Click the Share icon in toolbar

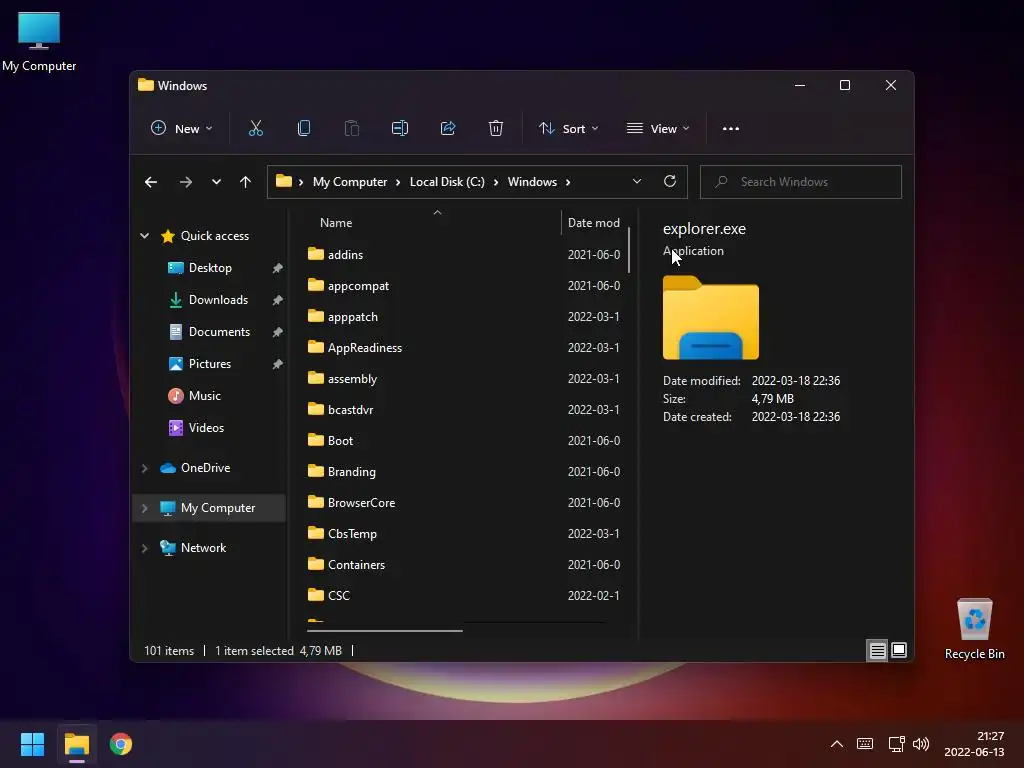tap(448, 129)
